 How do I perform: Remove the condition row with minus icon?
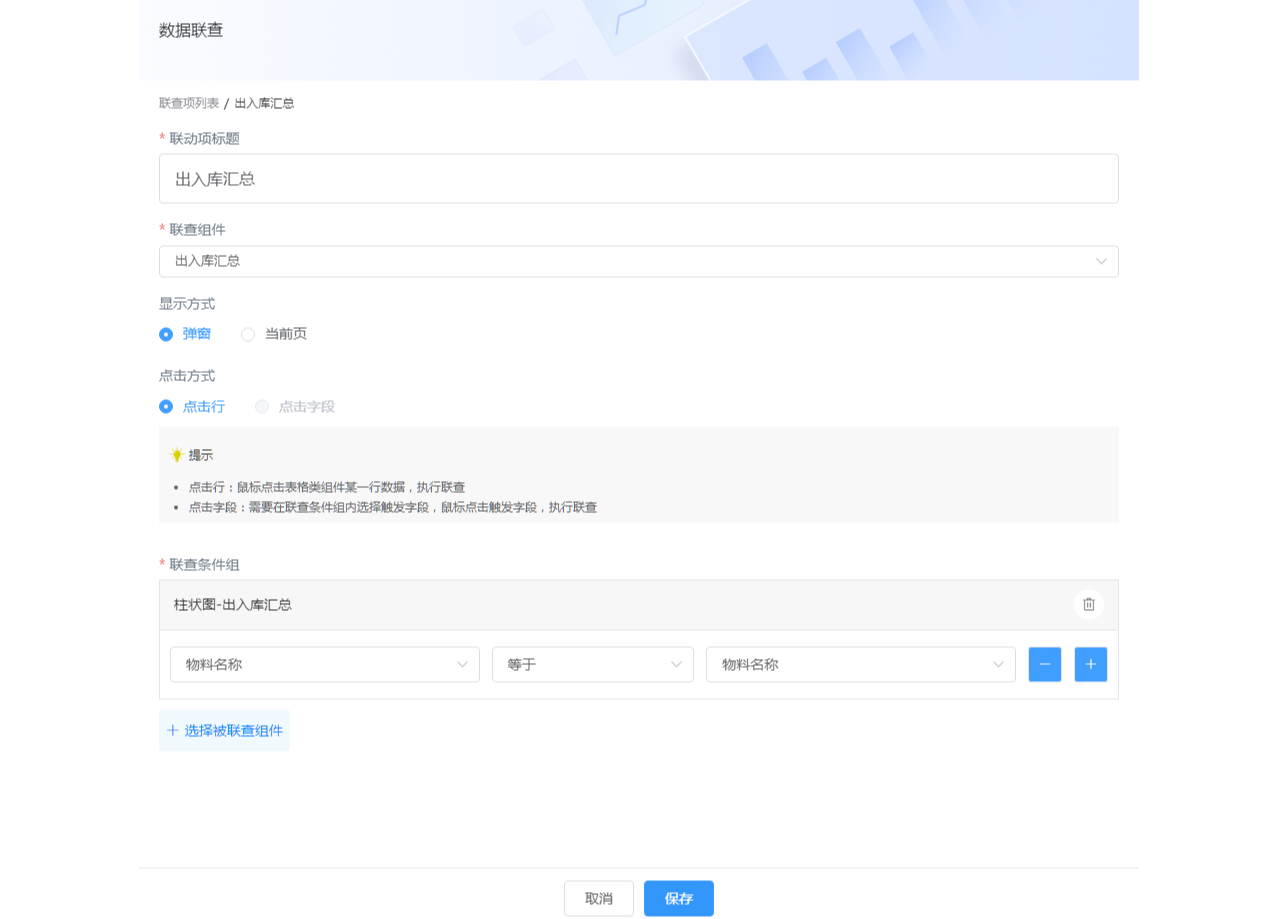[1044, 664]
